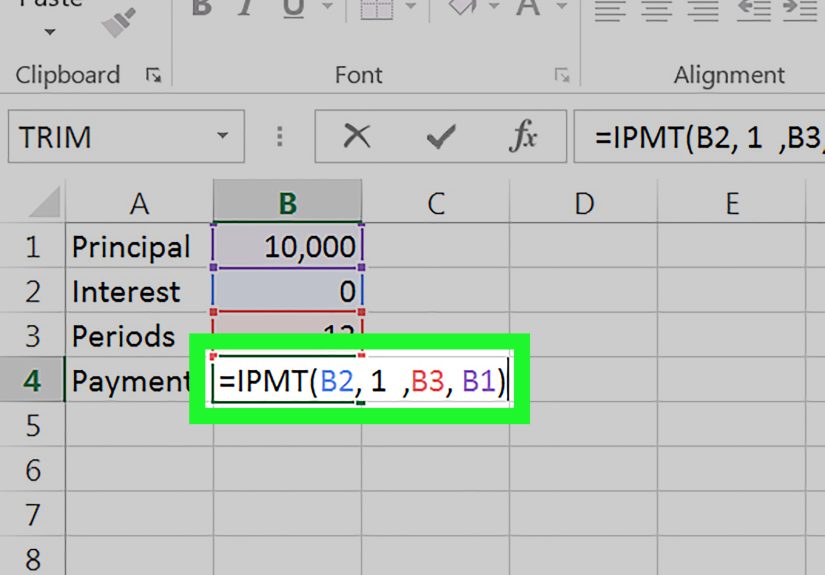825x575 pixels.
Task: Select column E header
Action: pyautogui.click(x=732, y=202)
